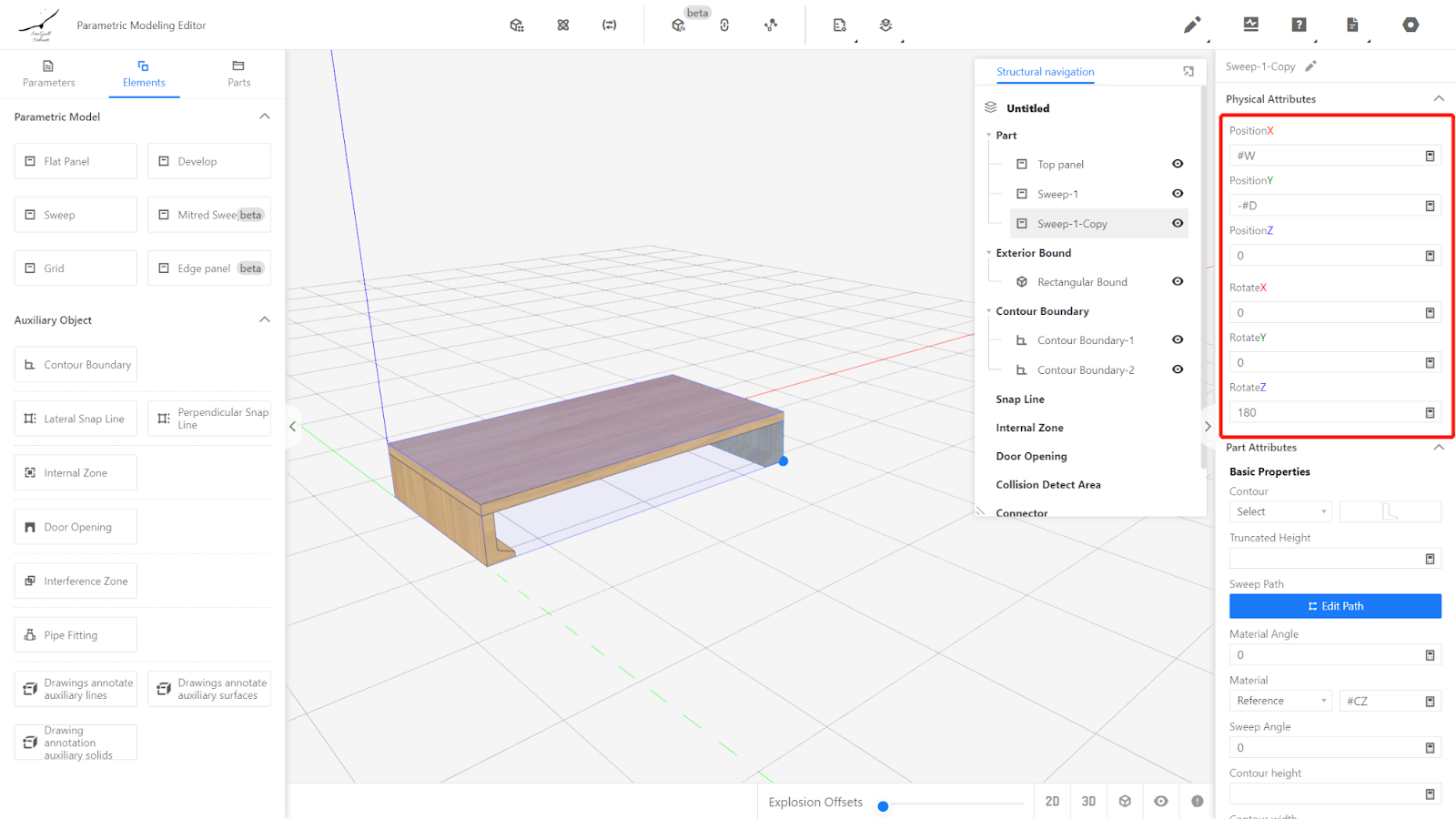Image resolution: width=1456 pixels, height=819 pixels.
Task: Hide Contour Boundary-2 with eye icon
Action: tap(1178, 369)
